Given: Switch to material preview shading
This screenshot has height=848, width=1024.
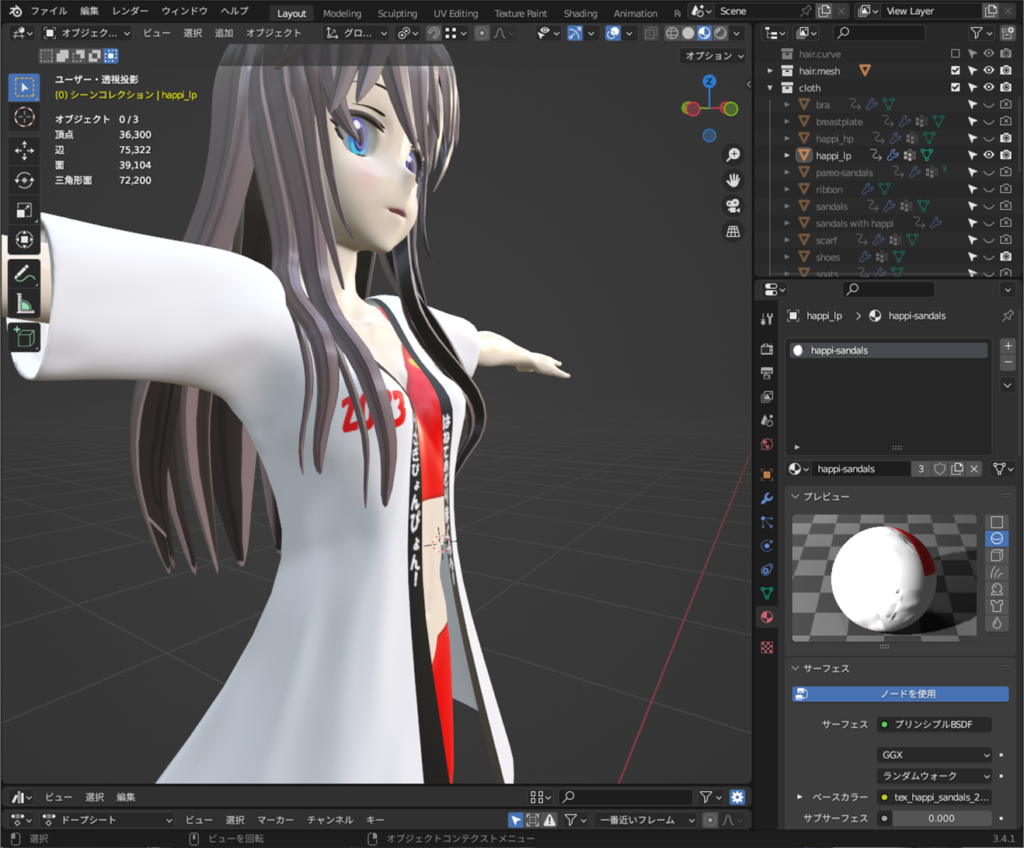Looking at the screenshot, I should [704, 33].
